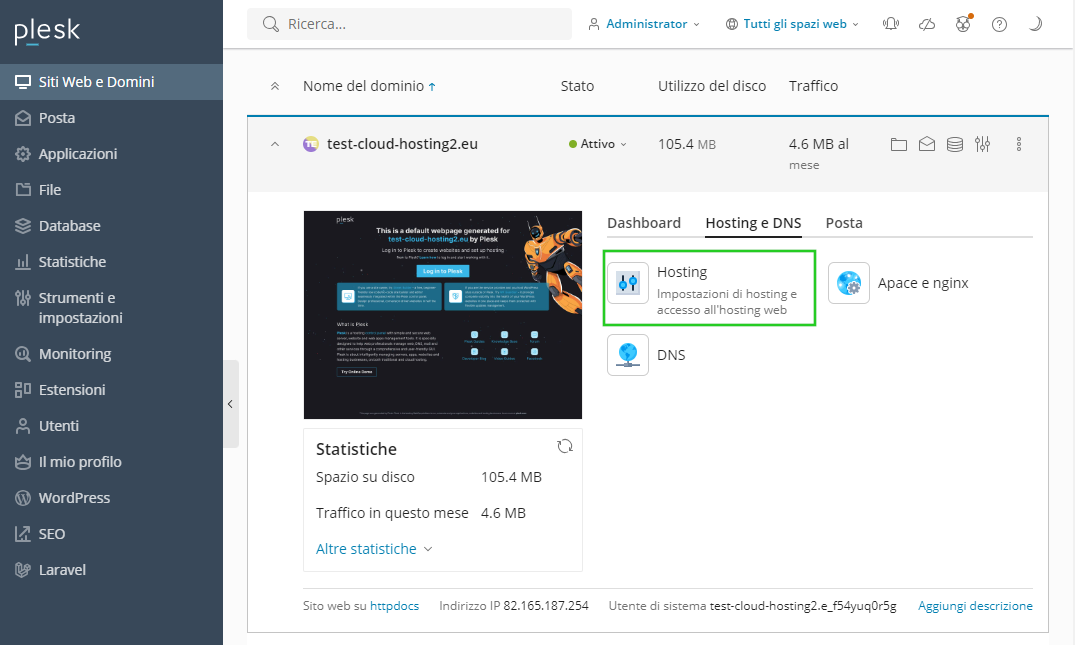This screenshot has width=1075, height=645.
Task: Open Utenti in sidebar
Action: pyautogui.click(x=111, y=426)
